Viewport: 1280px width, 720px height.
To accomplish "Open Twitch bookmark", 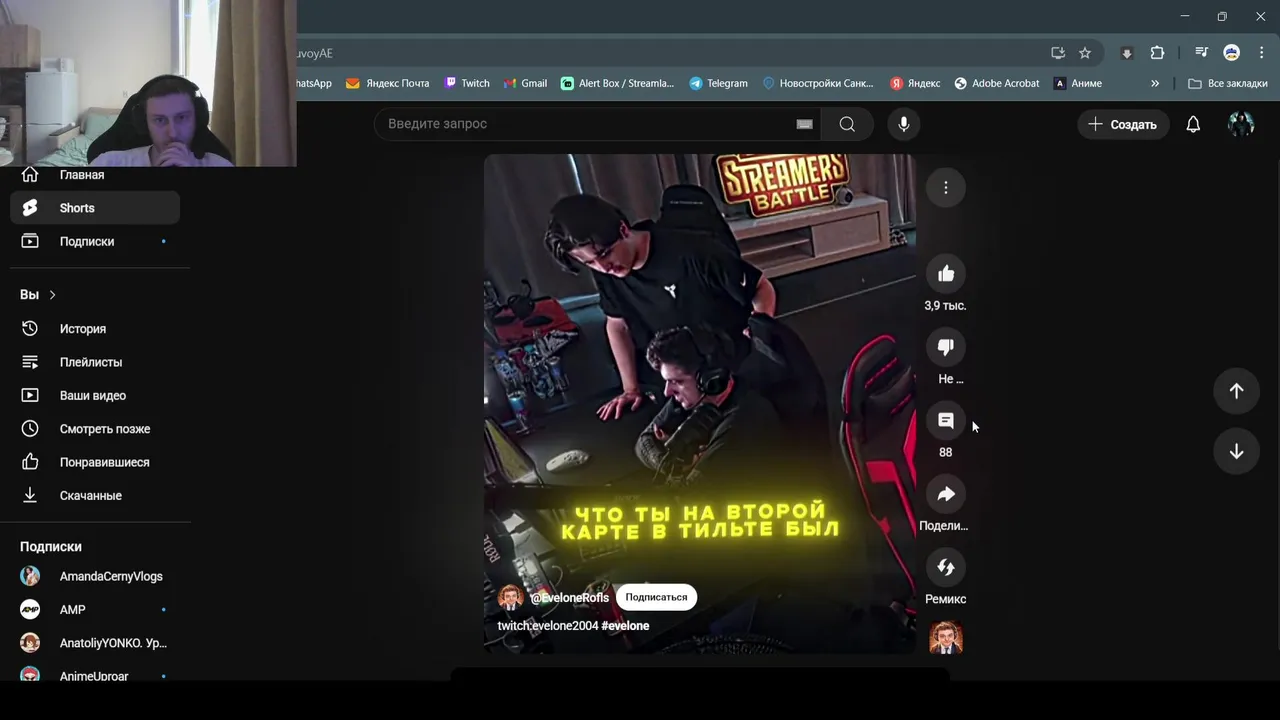I will coord(467,84).
